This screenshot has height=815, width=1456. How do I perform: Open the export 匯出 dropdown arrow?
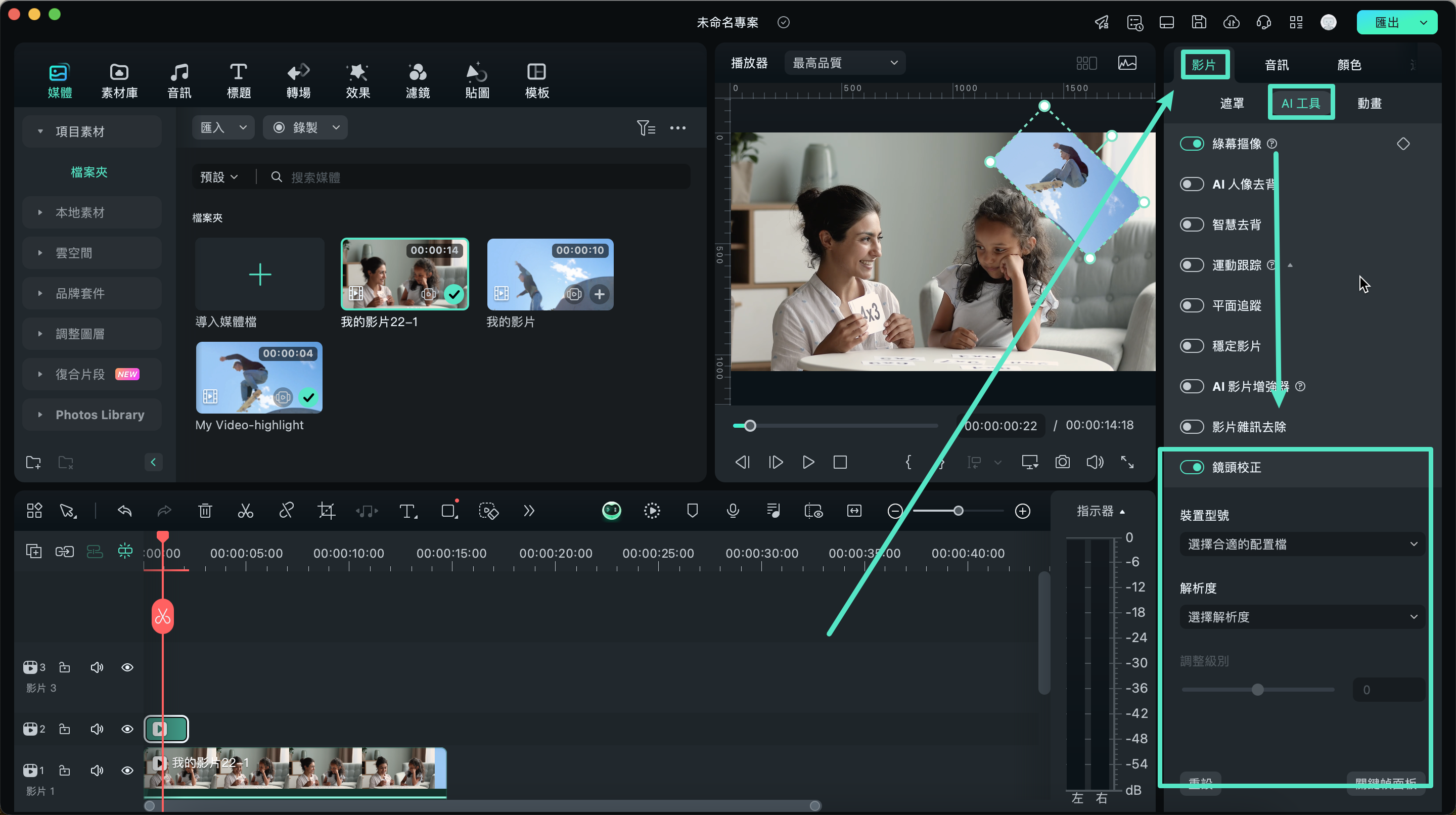pos(1424,23)
